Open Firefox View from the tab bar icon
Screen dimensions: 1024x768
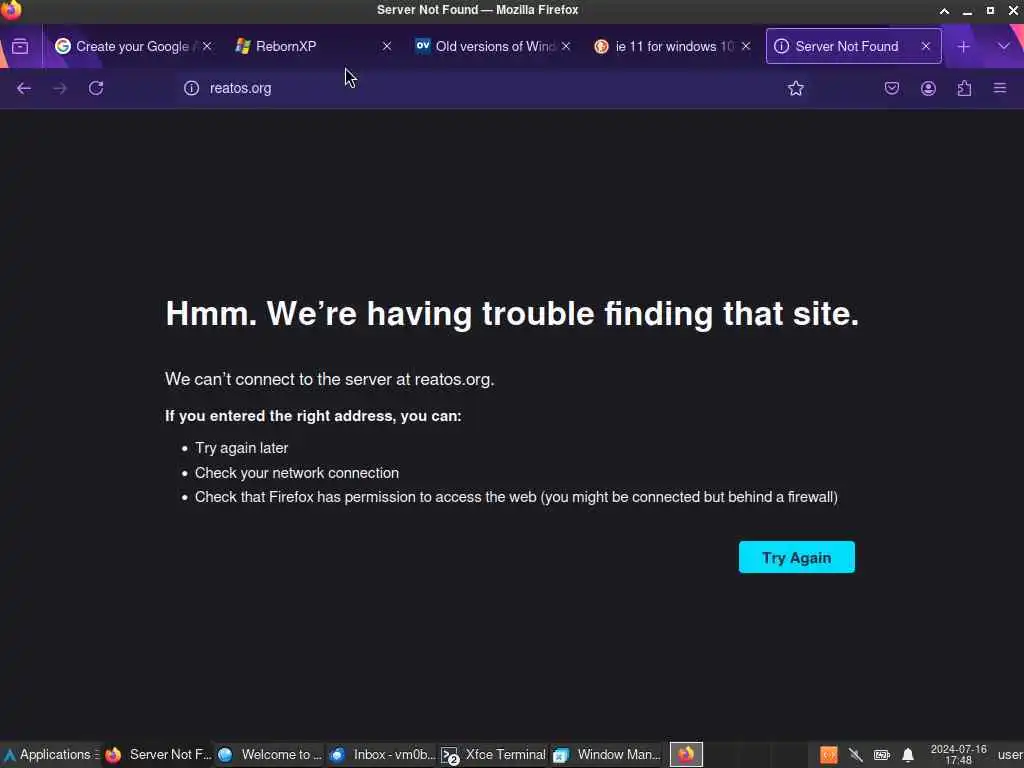click(x=20, y=46)
